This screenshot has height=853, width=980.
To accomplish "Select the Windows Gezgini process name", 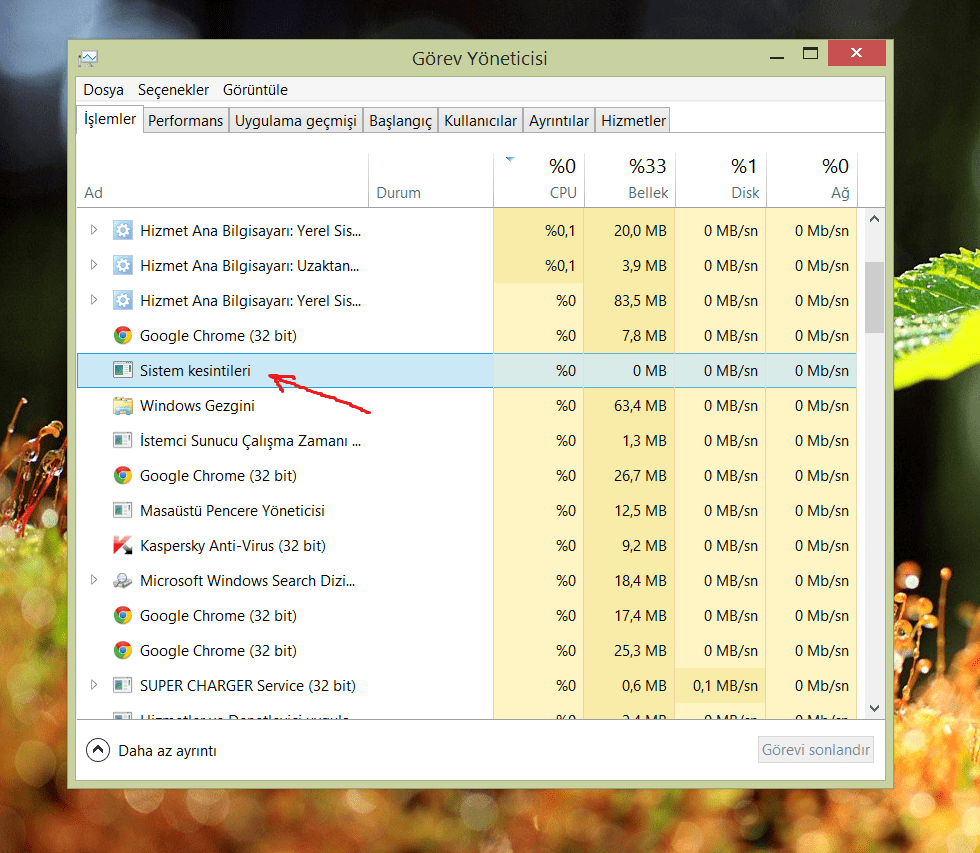I will tap(198, 406).
